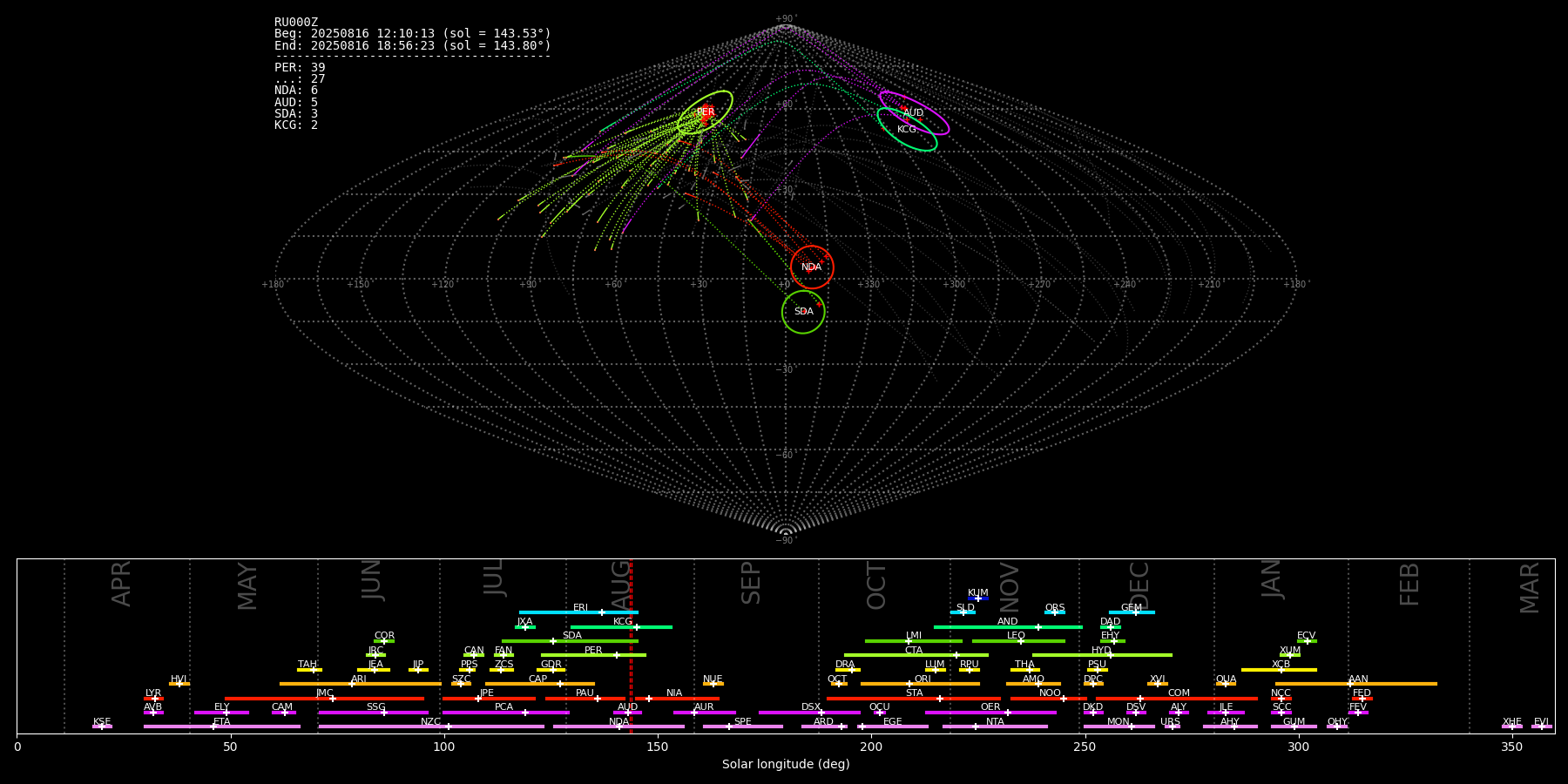The height and width of the screenshot is (784, 1568).
Task: Click the DSX purple shower bar
Action: point(809,713)
